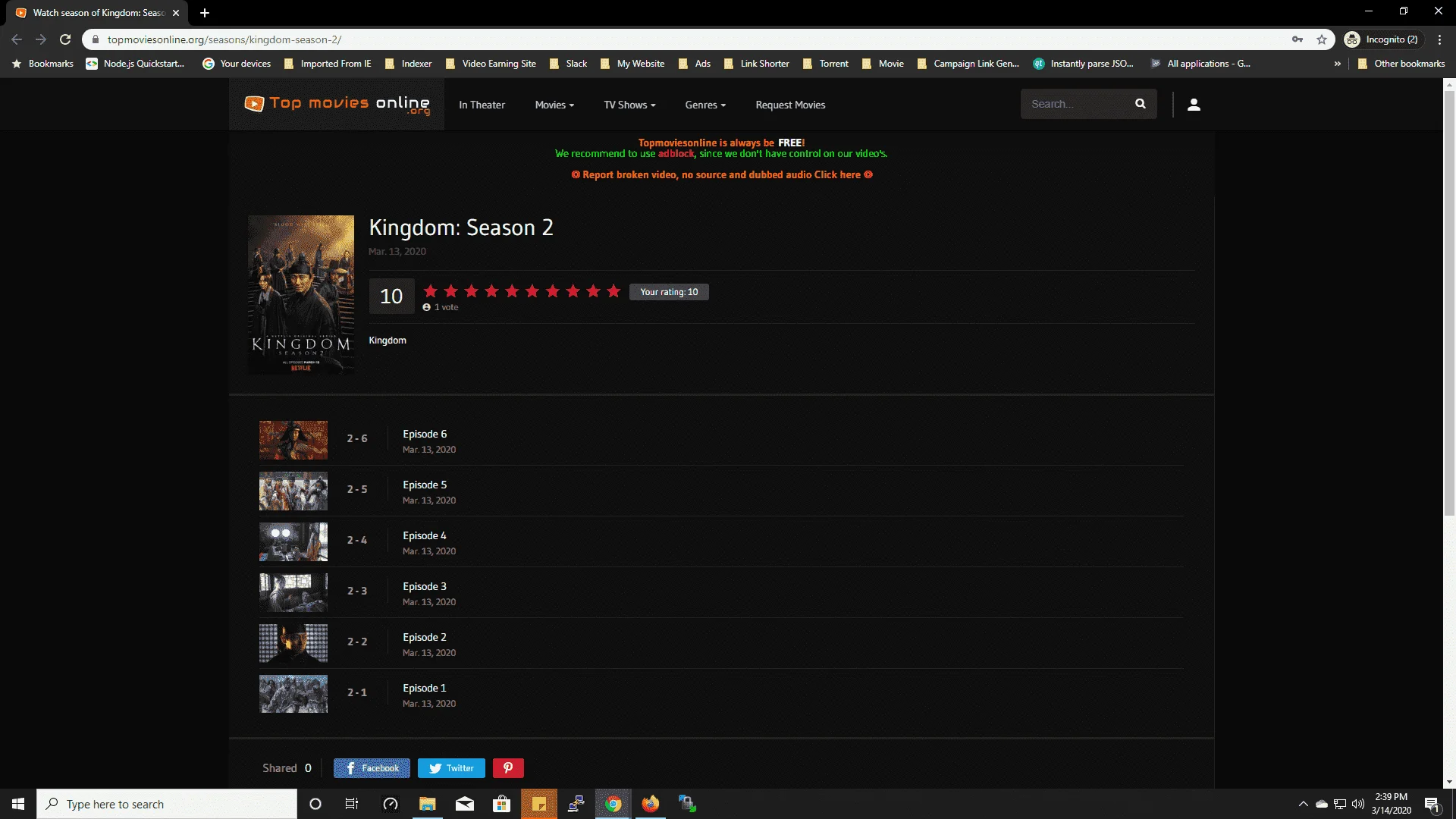Click the Top movies online logo

(x=337, y=105)
